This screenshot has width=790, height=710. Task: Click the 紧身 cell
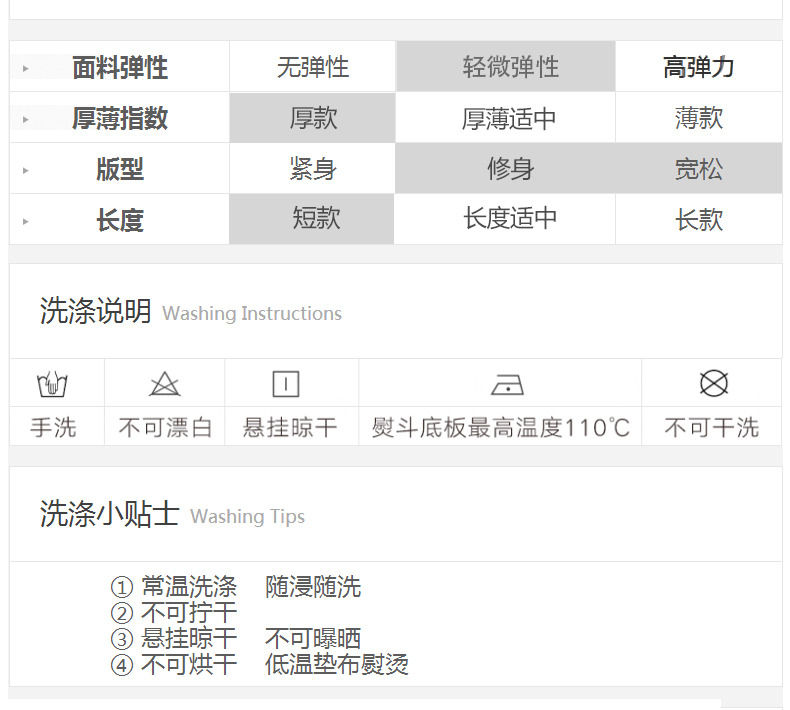(x=312, y=168)
